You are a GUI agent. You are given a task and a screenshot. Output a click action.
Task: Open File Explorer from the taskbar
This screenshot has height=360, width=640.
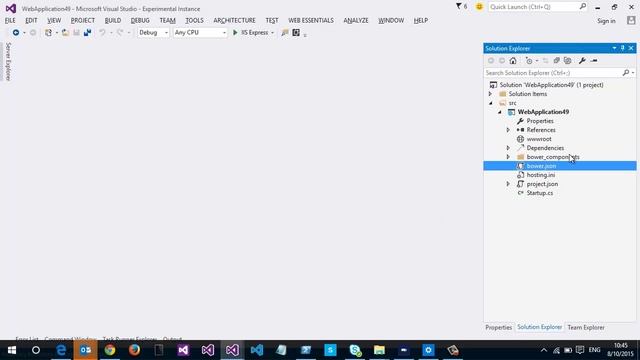coord(379,350)
